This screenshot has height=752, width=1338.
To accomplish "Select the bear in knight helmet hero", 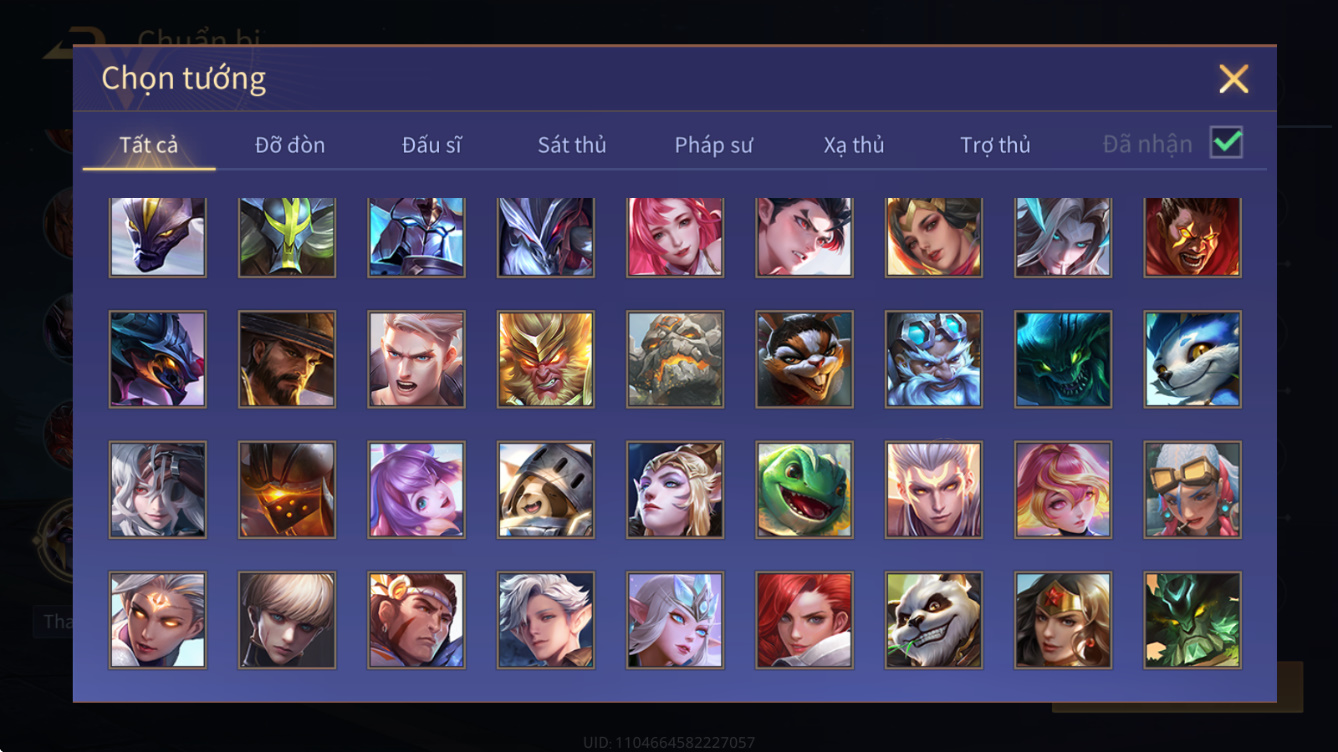I will click(x=546, y=489).
